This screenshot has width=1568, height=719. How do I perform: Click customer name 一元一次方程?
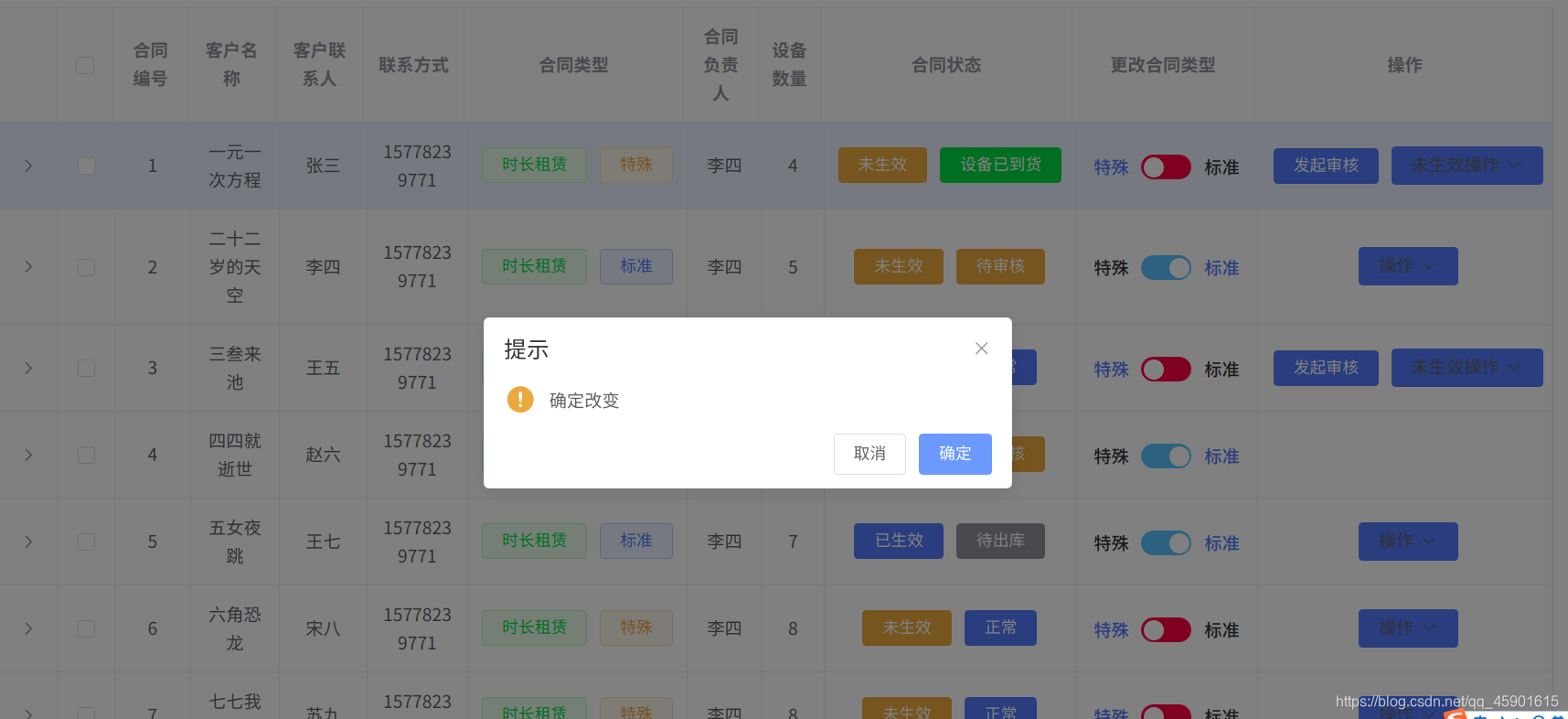click(235, 166)
